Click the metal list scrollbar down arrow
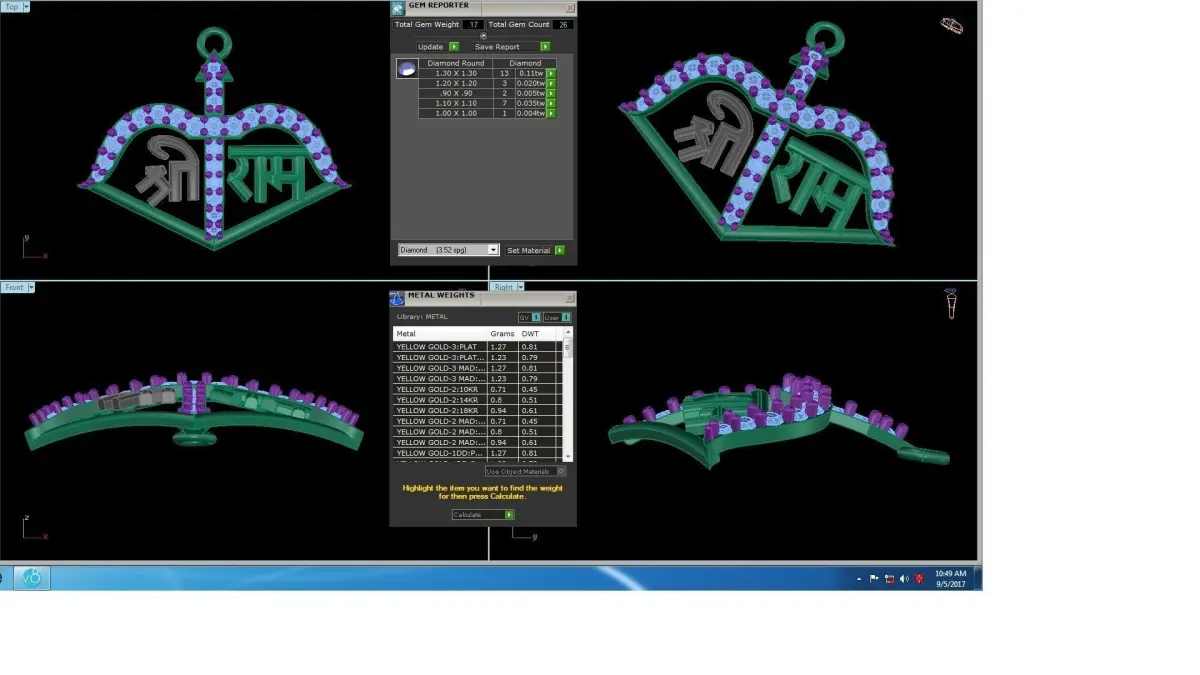Screen dimensions: 1200x675 coord(569,457)
